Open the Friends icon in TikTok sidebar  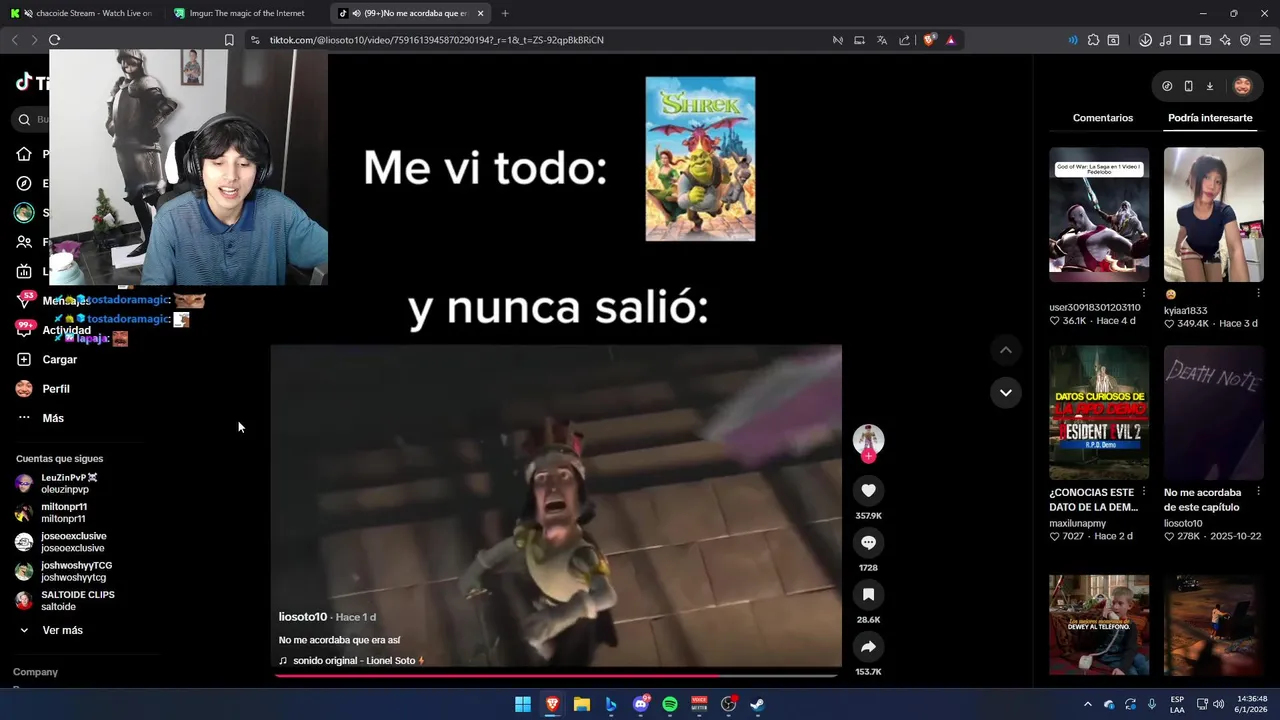click(x=24, y=242)
